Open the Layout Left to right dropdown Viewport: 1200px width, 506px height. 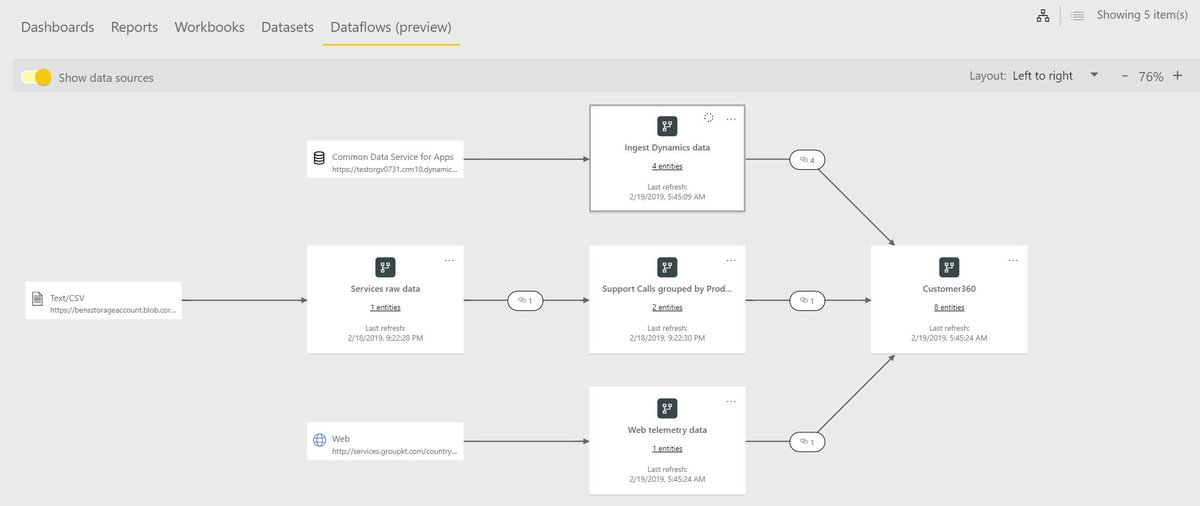pyautogui.click(x=1054, y=76)
